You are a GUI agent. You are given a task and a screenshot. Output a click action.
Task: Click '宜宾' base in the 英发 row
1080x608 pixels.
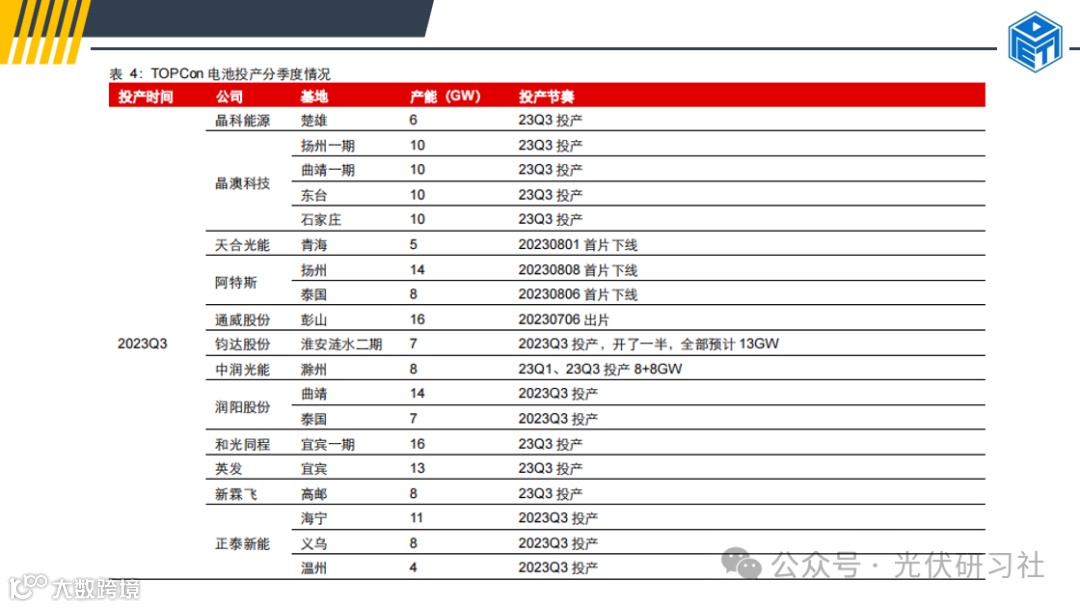[x=313, y=469]
